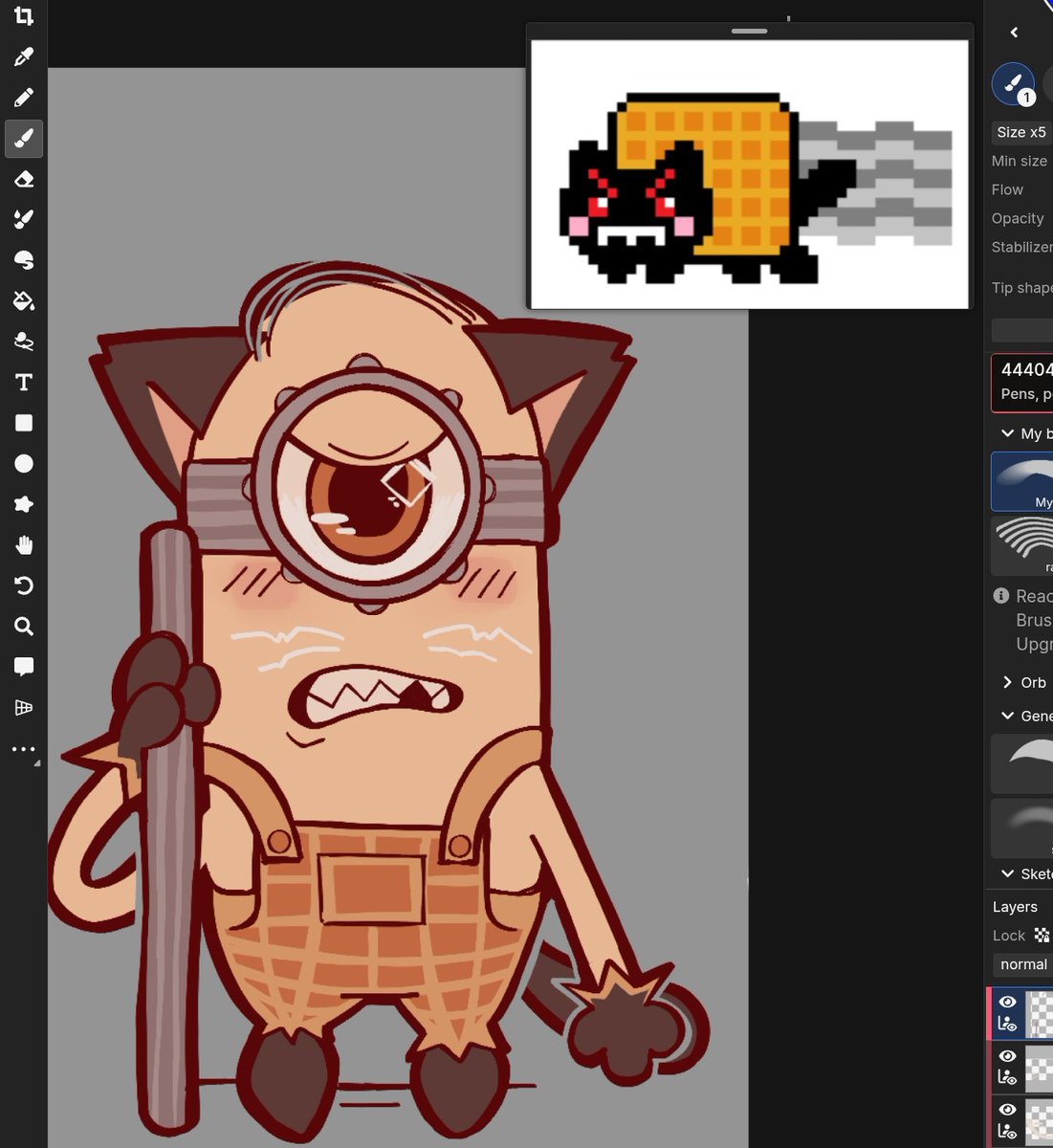This screenshot has height=1148, width=1053.
Task: Select the Ellipse shape tool
Action: point(24,464)
